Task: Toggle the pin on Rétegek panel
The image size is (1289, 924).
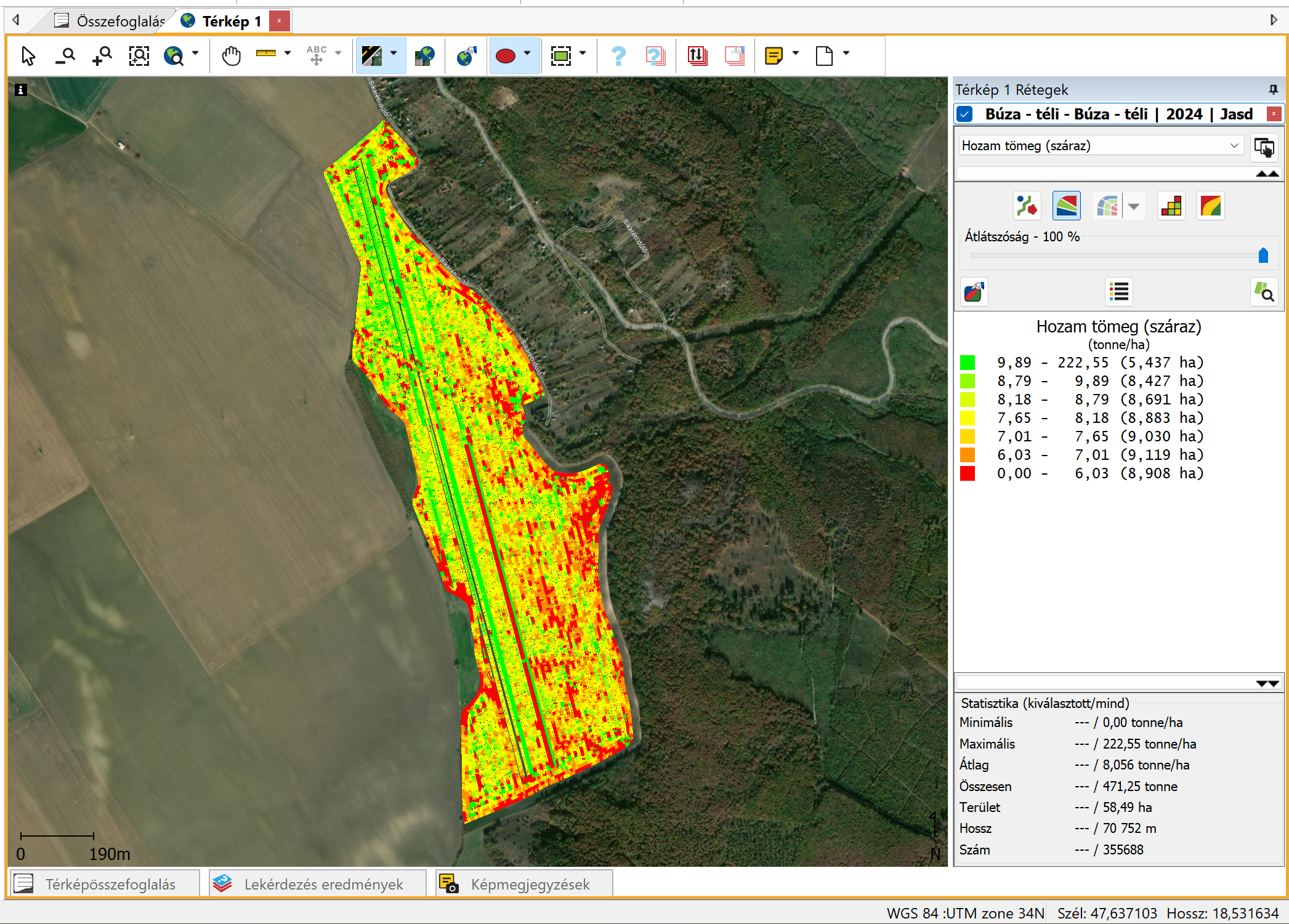Action: 1273,90
